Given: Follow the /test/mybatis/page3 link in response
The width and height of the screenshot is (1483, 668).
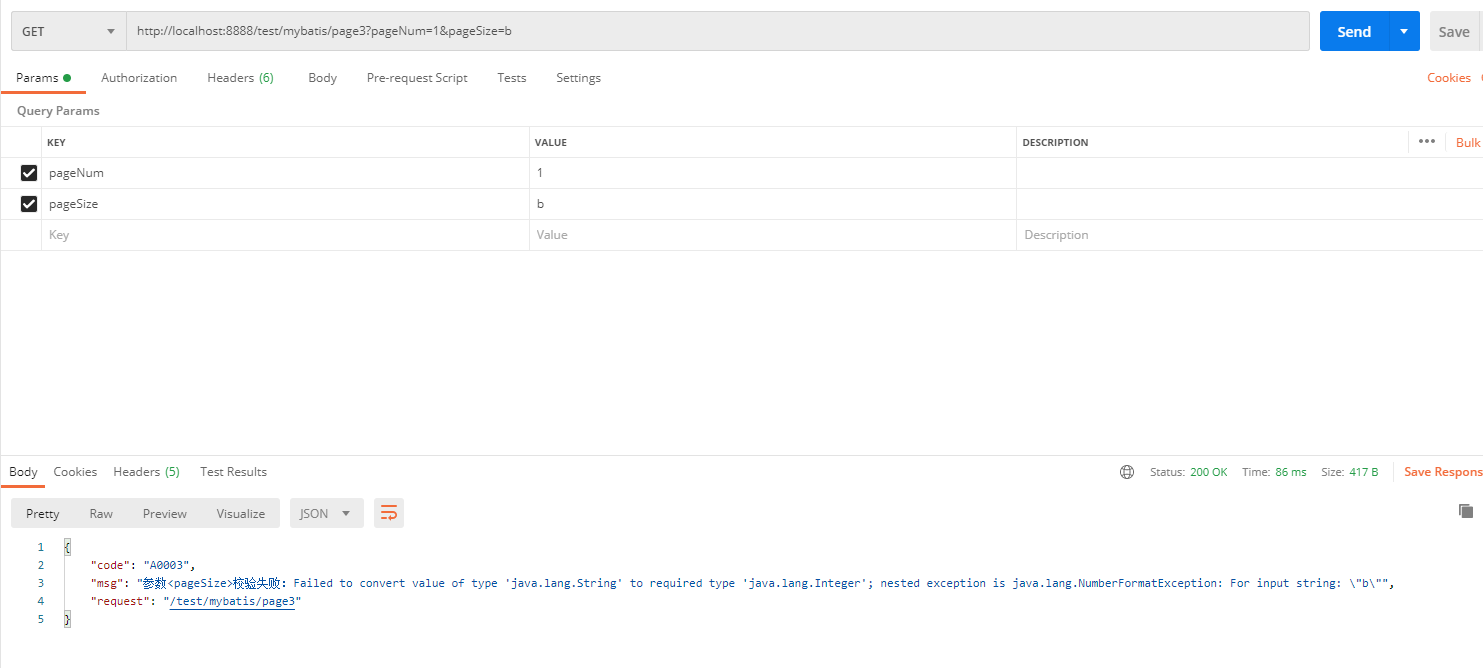Looking at the screenshot, I should point(232,601).
